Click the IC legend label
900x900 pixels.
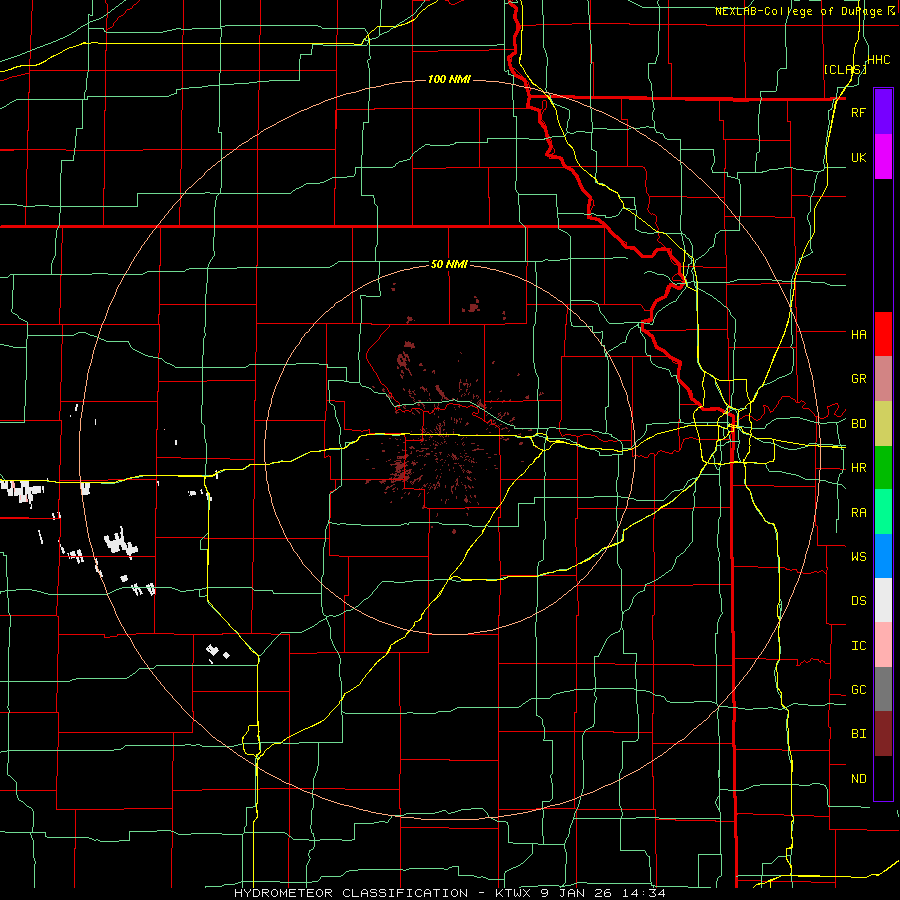point(858,646)
